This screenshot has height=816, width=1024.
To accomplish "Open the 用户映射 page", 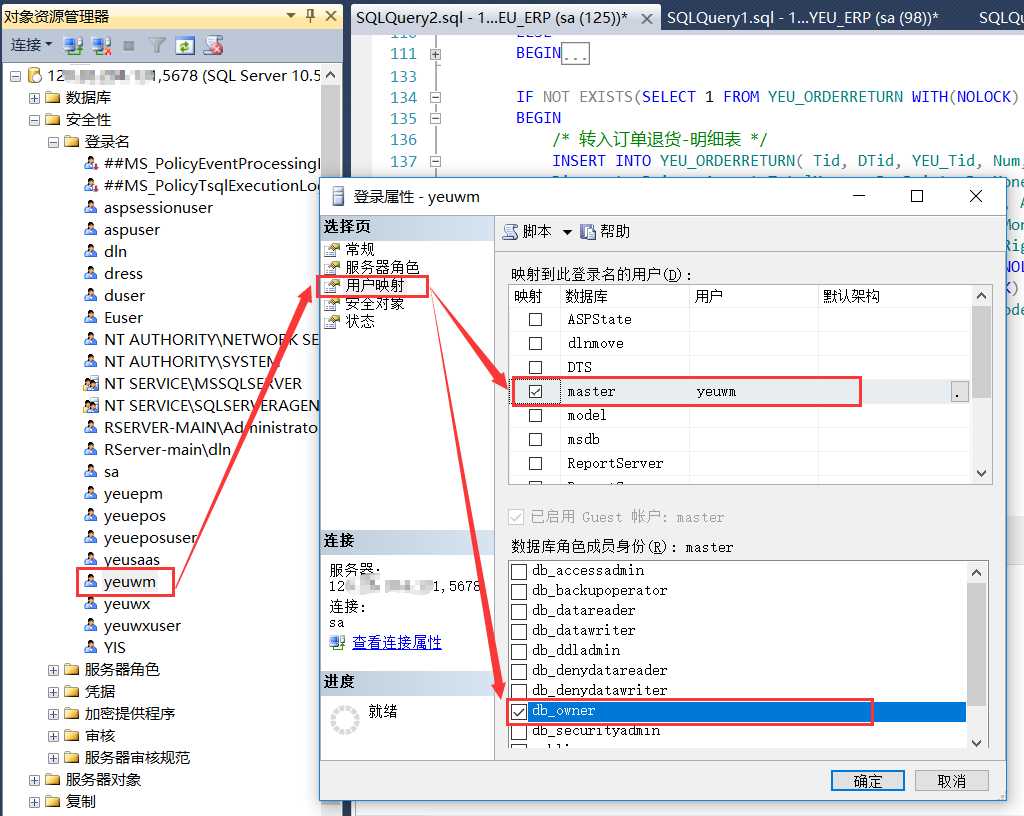I will coord(375,285).
